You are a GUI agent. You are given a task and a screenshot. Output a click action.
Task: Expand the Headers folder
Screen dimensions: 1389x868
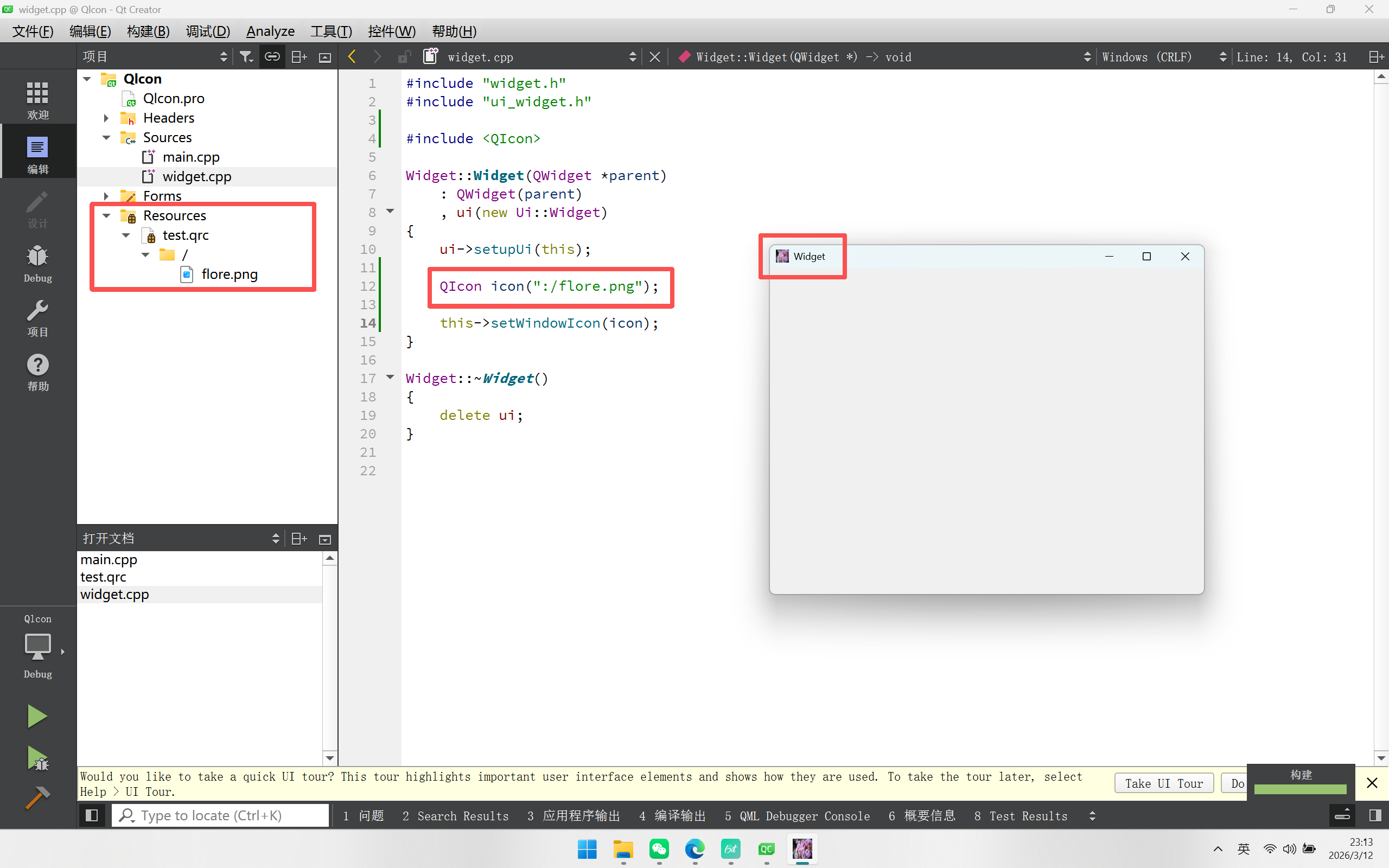pyautogui.click(x=107, y=118)
